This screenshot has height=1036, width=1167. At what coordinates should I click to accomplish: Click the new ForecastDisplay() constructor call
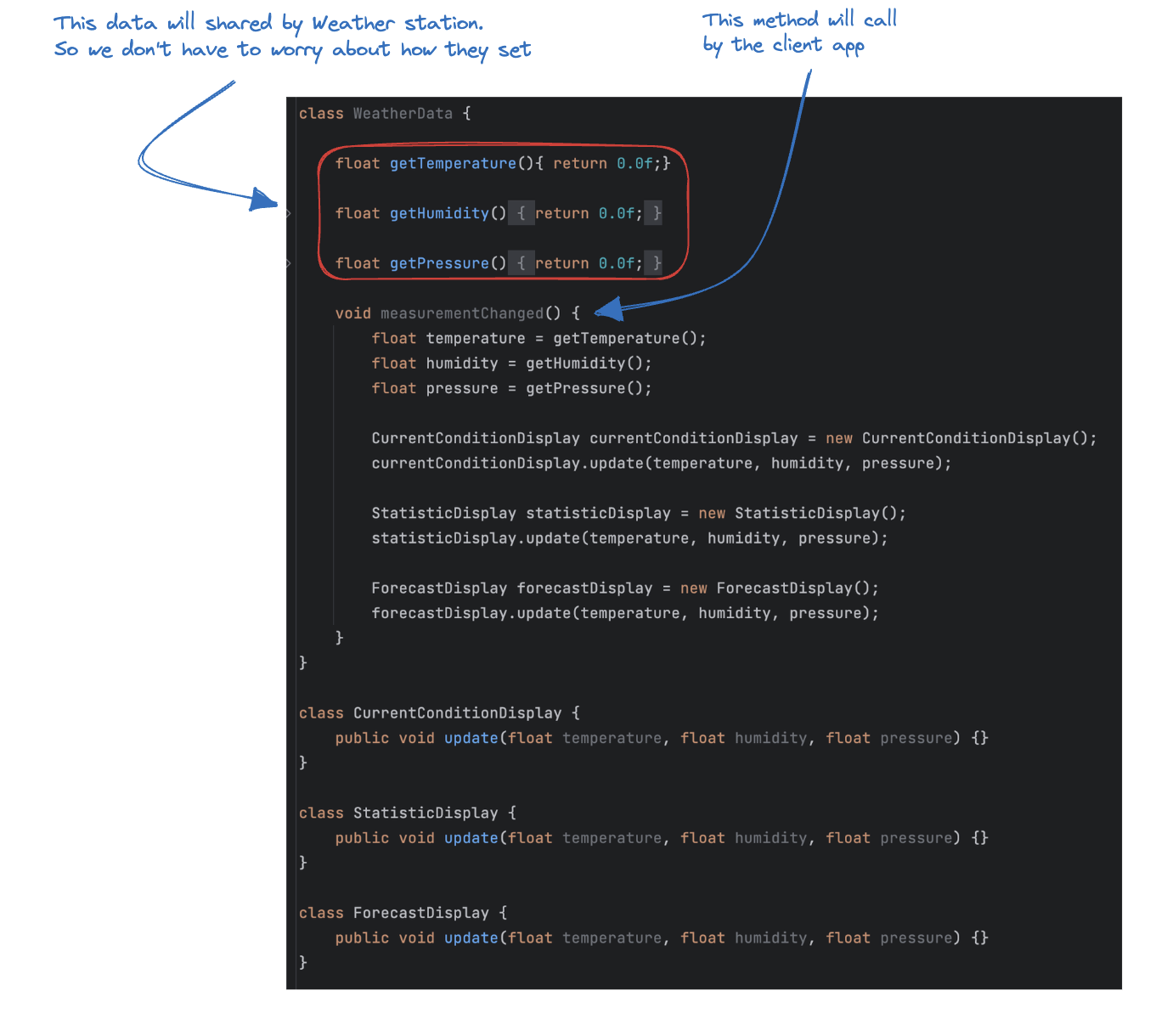(788, 588)
